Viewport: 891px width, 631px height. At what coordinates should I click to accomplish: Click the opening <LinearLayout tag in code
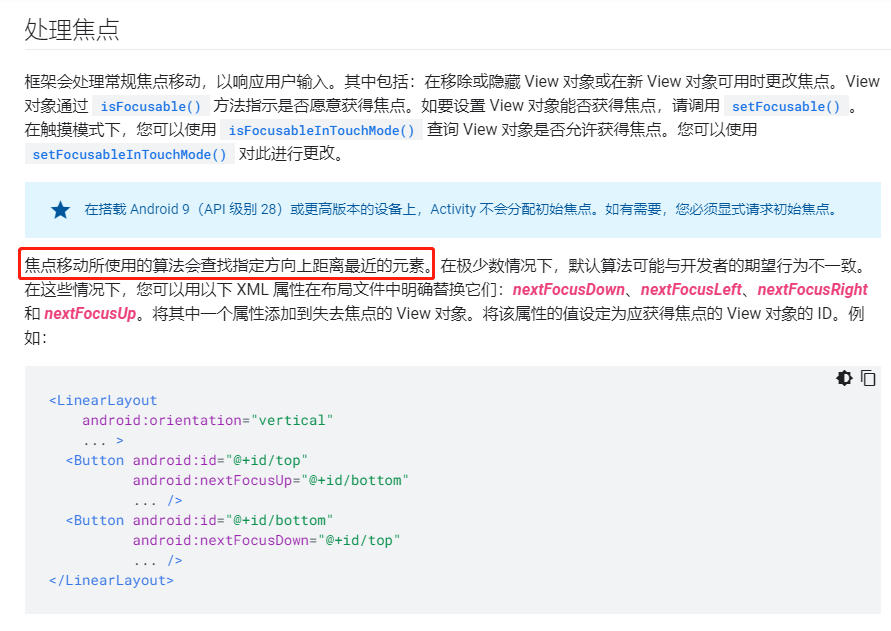[x=103, y=400]
